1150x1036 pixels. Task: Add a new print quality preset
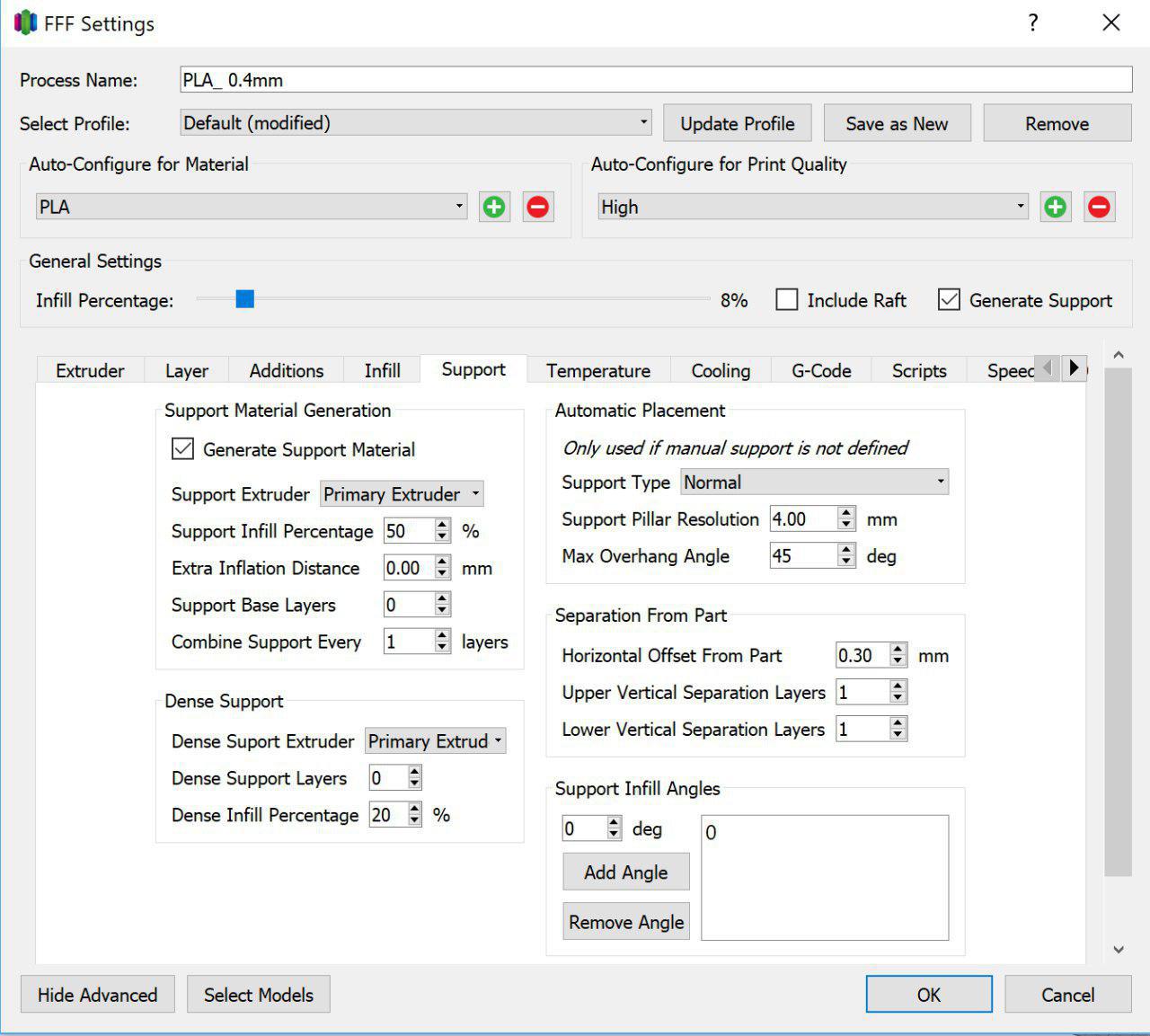(1056, 208)
